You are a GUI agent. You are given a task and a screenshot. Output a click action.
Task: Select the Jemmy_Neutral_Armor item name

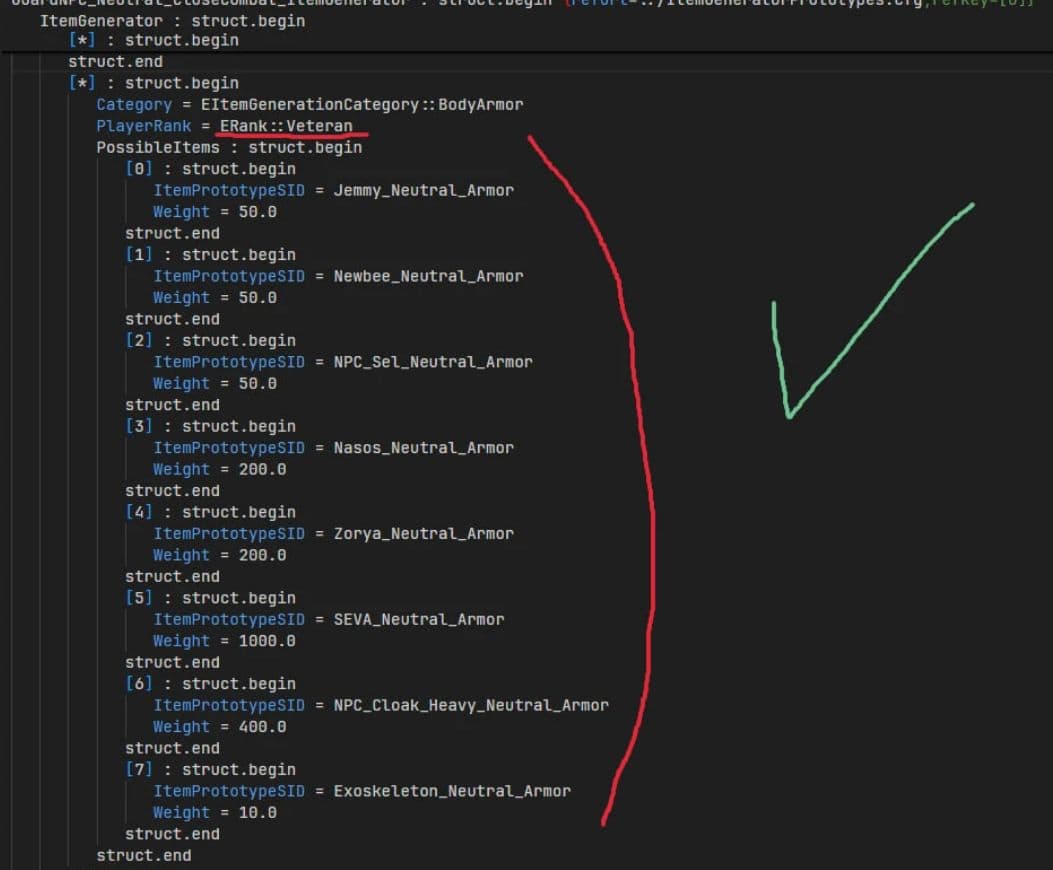pos(423,190)
